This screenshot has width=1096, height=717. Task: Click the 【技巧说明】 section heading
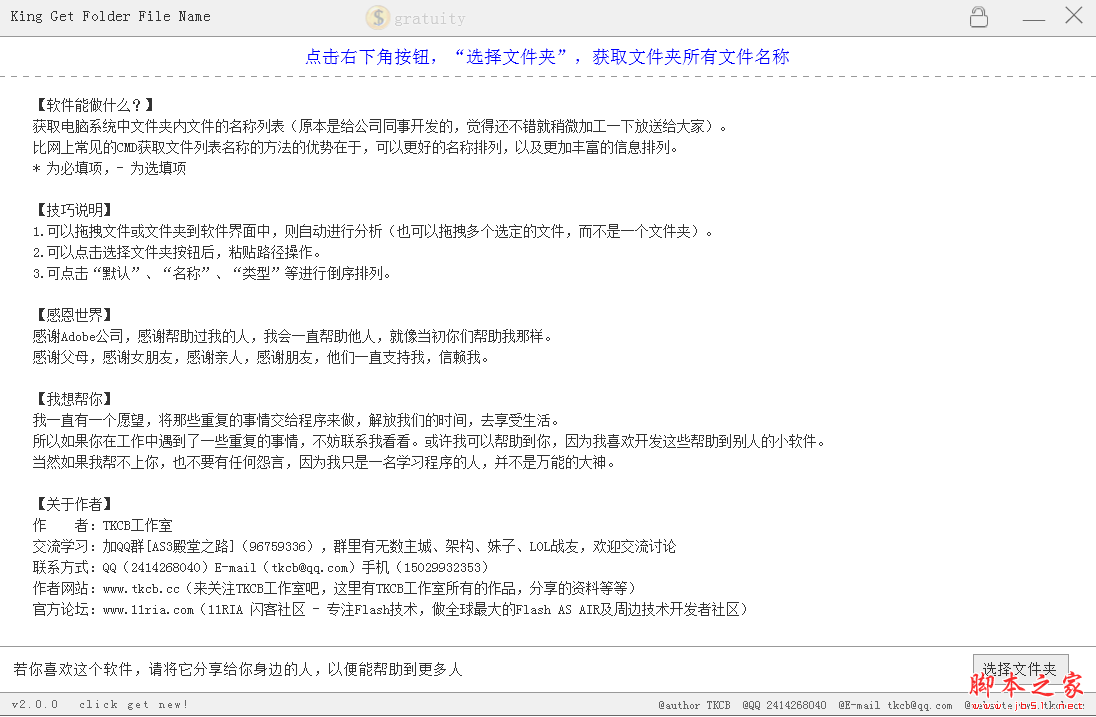pyautogui.click(x=73, y=210)
